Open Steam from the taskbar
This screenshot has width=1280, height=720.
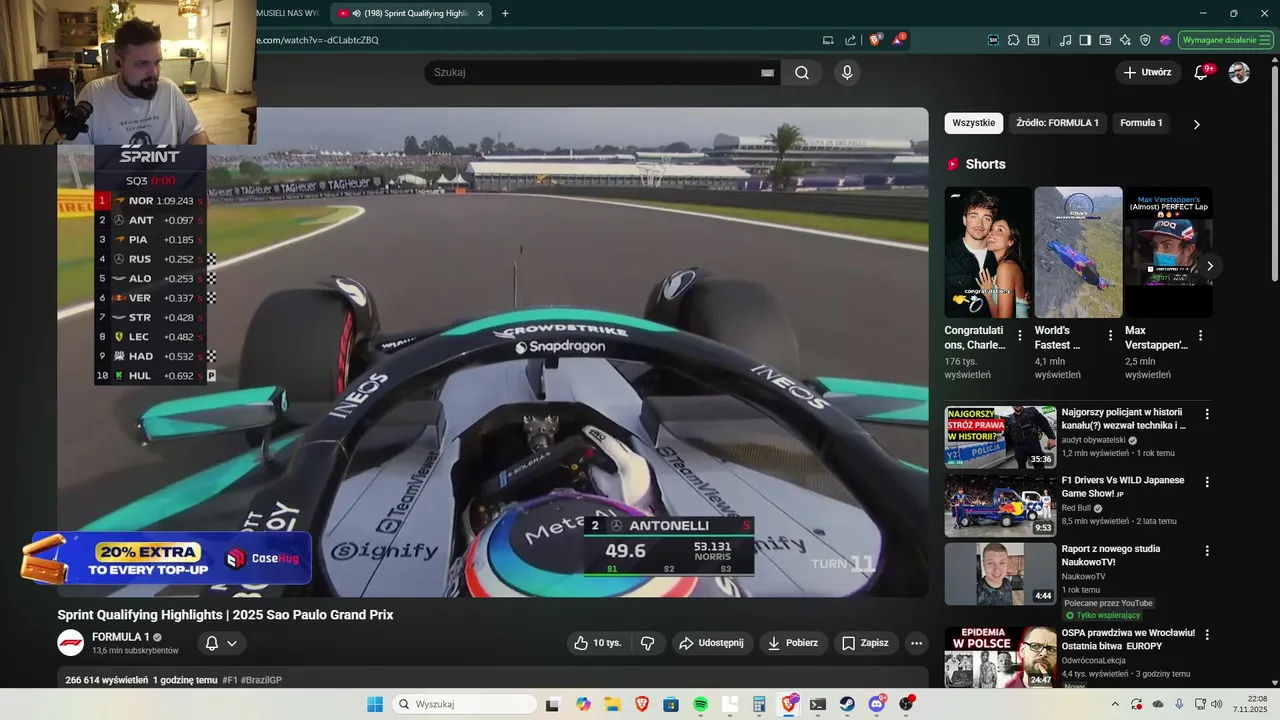pyautogui.click(x=847, y=704)
